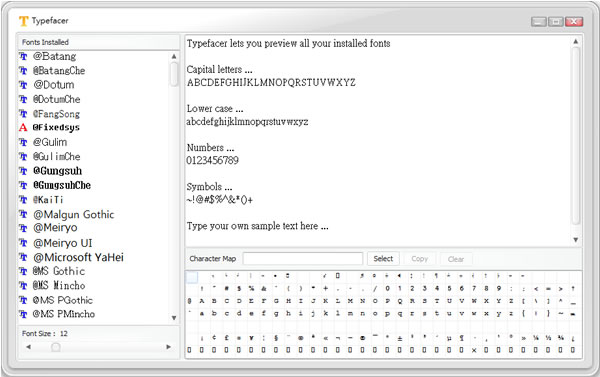Click the font icon beside @MS PGothic
Image resolution: width=600 pixels, height=377 pixels.
(x=23, y=300)
